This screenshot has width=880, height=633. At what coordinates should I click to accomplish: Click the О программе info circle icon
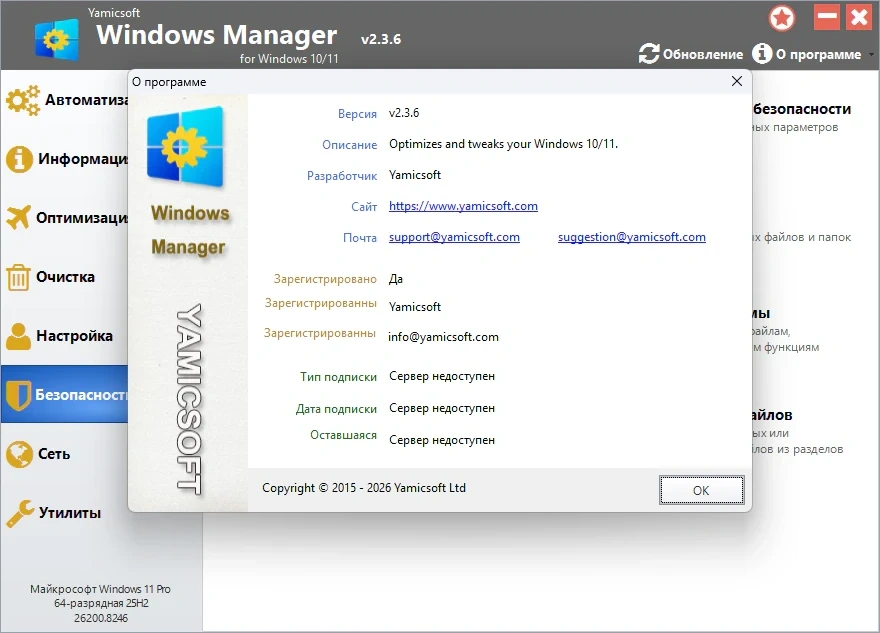point(762,54)
